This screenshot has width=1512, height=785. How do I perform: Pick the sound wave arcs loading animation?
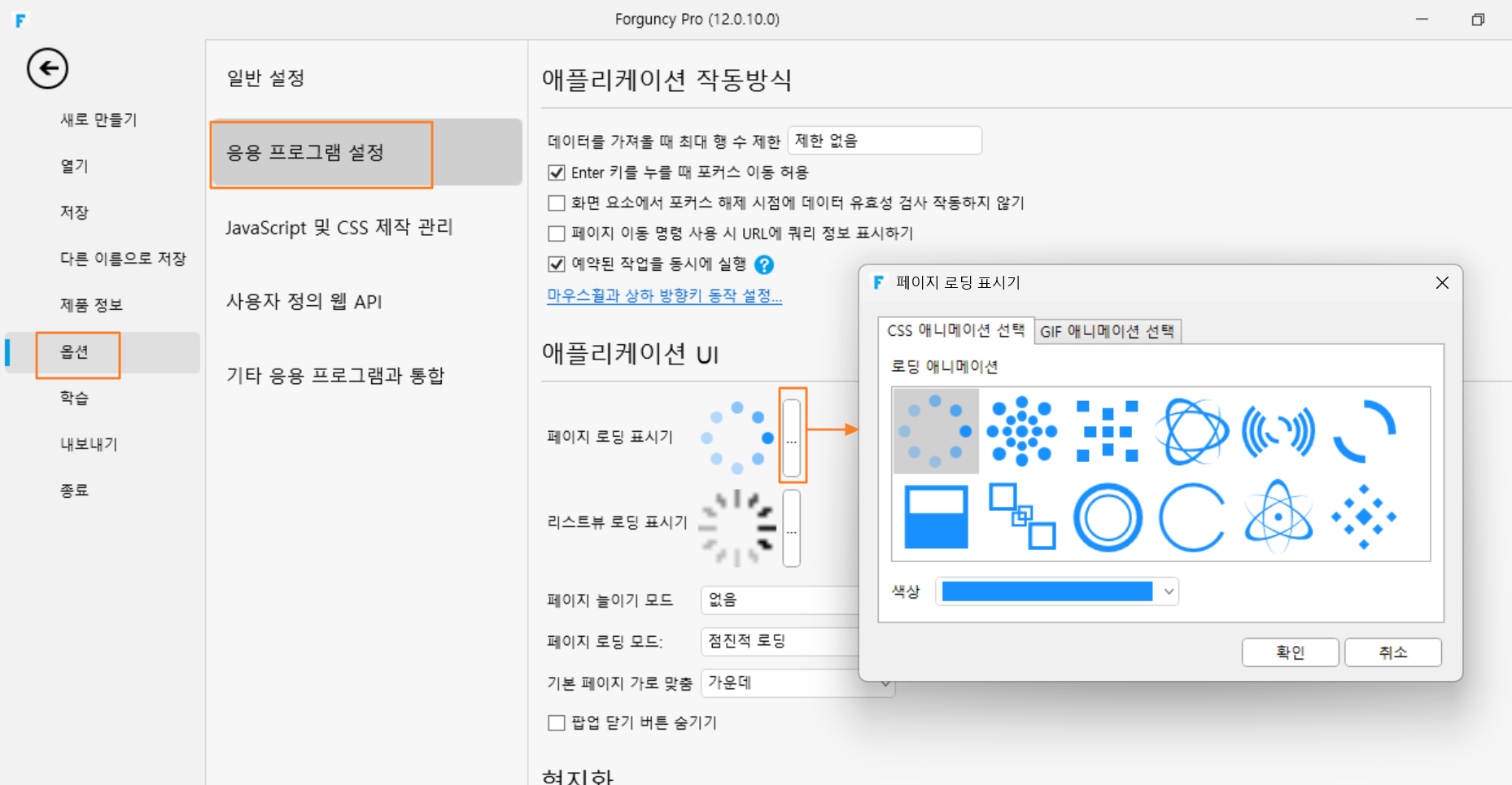pos(1278,431)
